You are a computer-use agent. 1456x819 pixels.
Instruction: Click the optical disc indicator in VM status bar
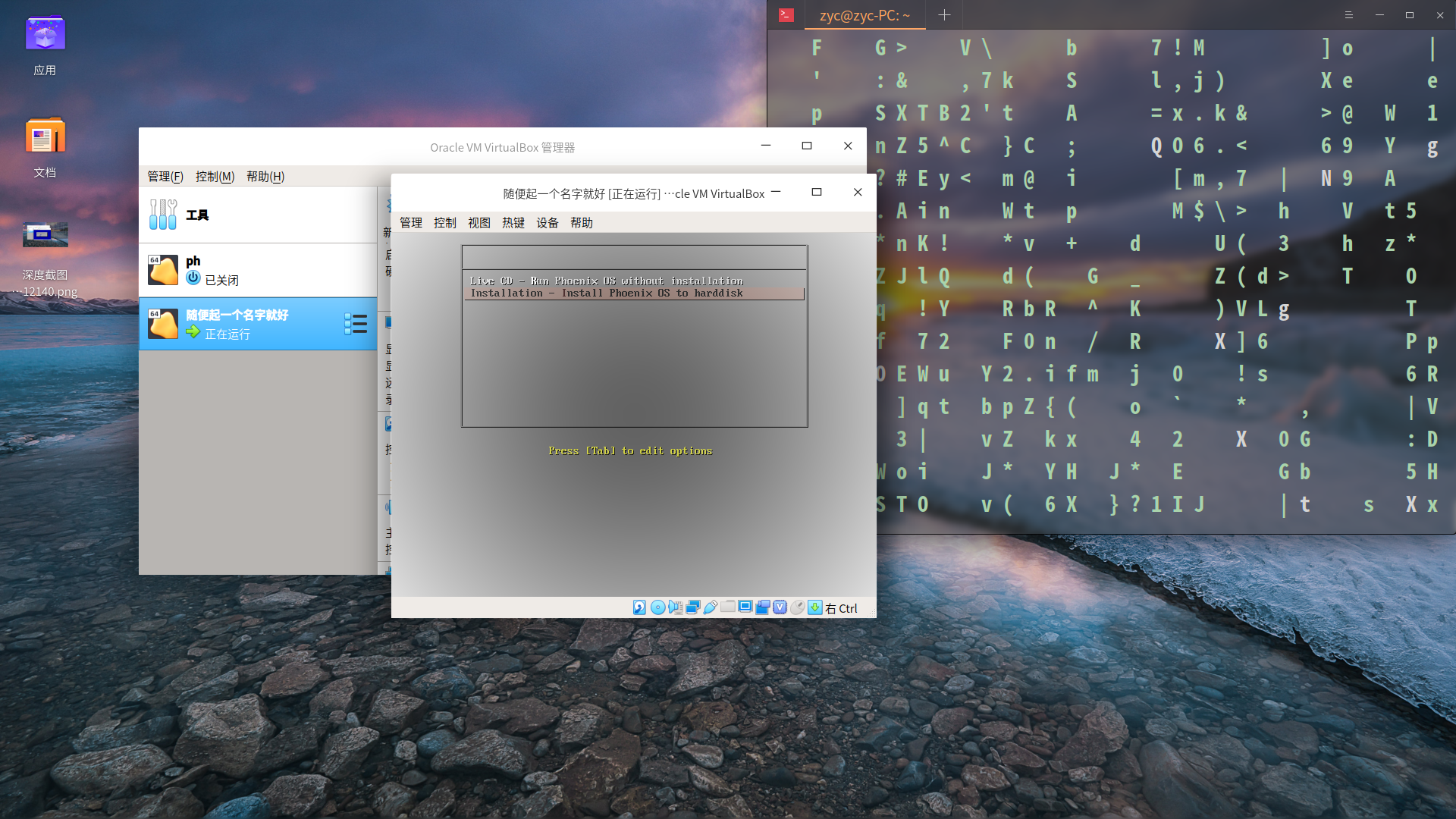(657, 607)
